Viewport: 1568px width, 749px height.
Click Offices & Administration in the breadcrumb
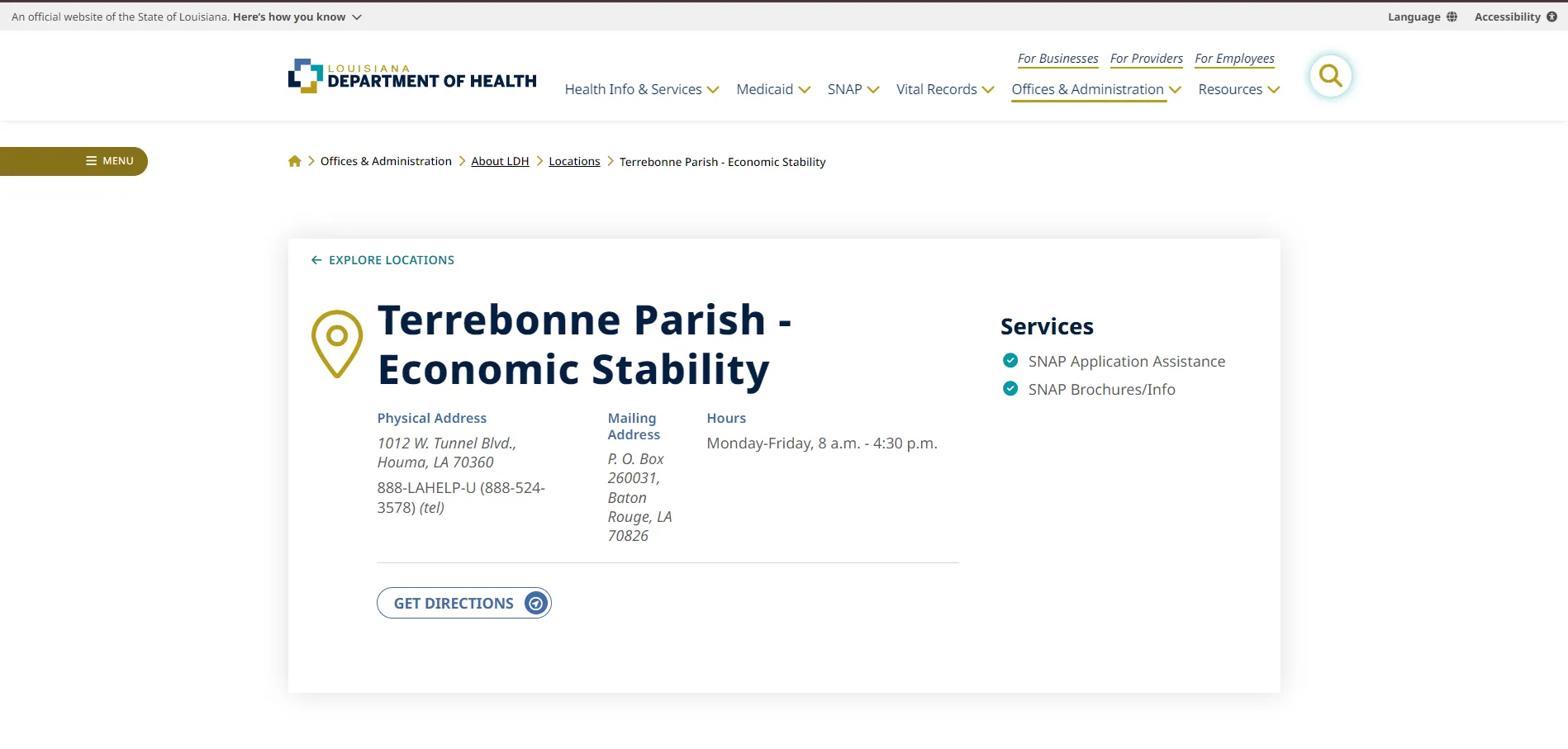(386, 161)
